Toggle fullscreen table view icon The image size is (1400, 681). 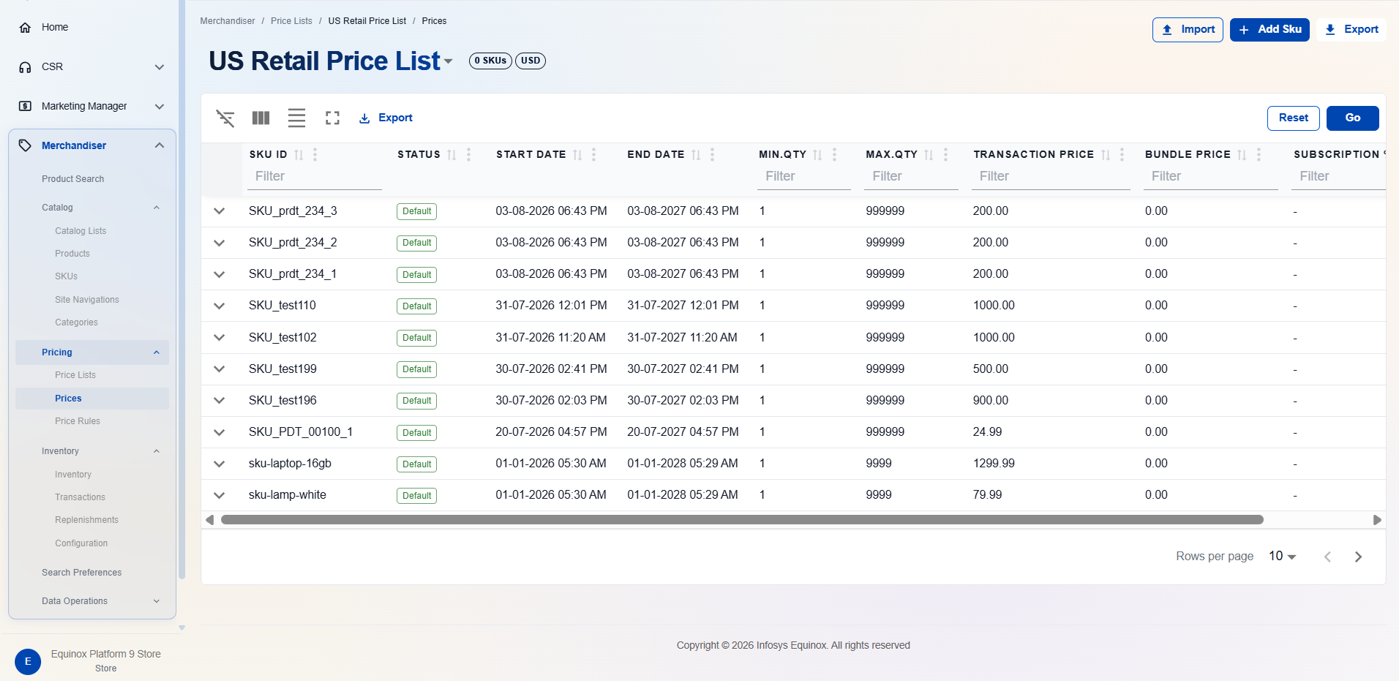[333, 118]
